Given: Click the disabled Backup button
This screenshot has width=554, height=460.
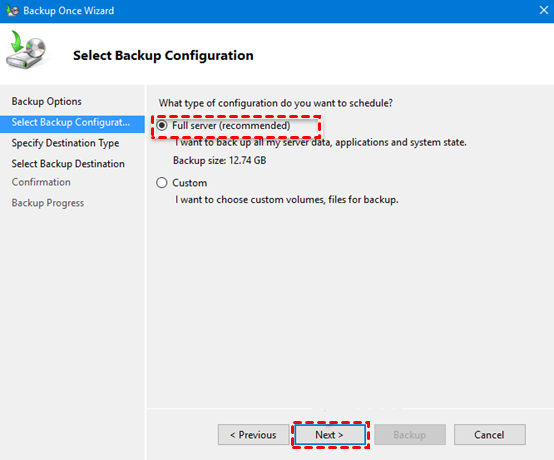Looking at the screenshot, I should click(x=410, y=435).
